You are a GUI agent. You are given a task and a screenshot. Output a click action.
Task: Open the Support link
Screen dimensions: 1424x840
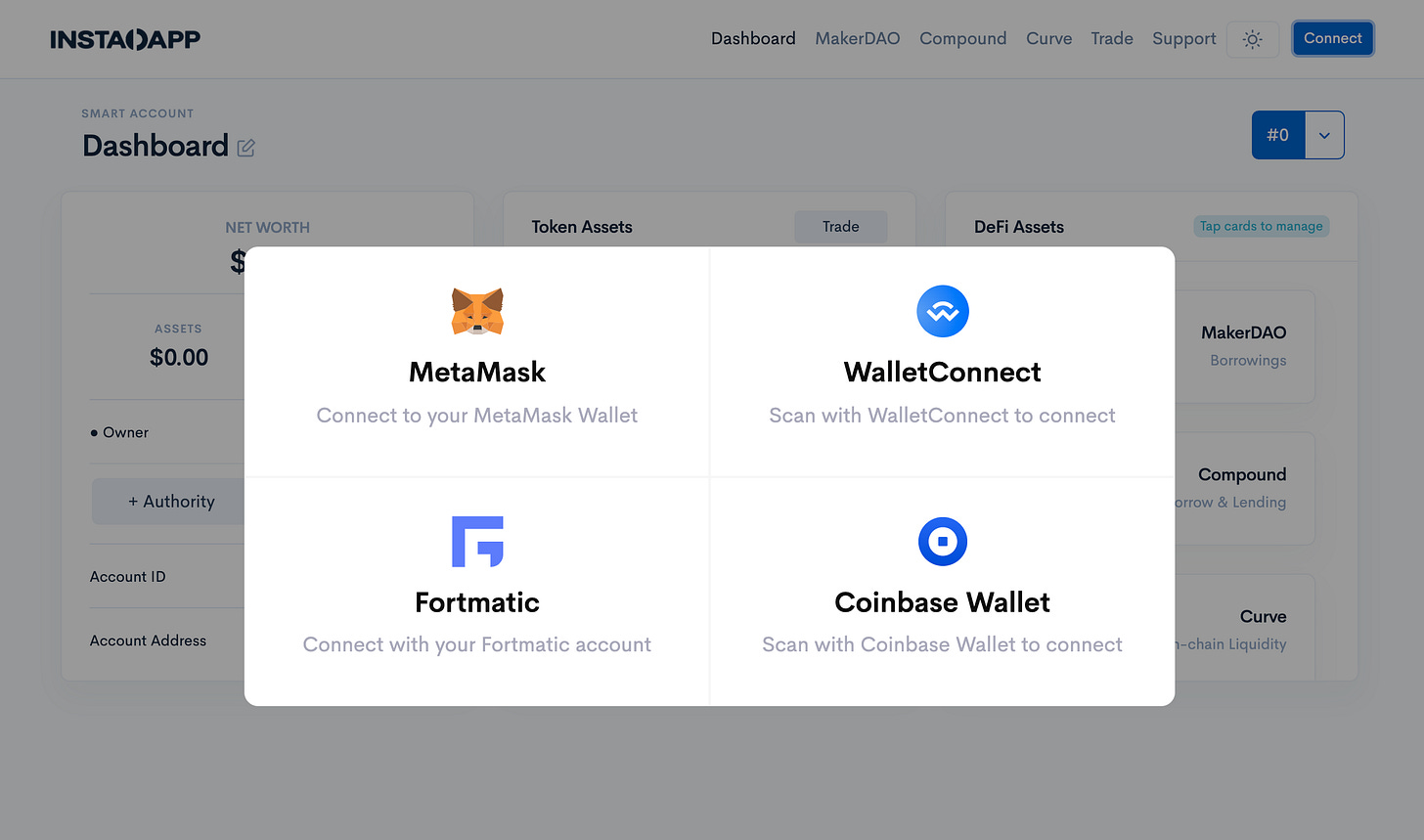(1183, 38)
